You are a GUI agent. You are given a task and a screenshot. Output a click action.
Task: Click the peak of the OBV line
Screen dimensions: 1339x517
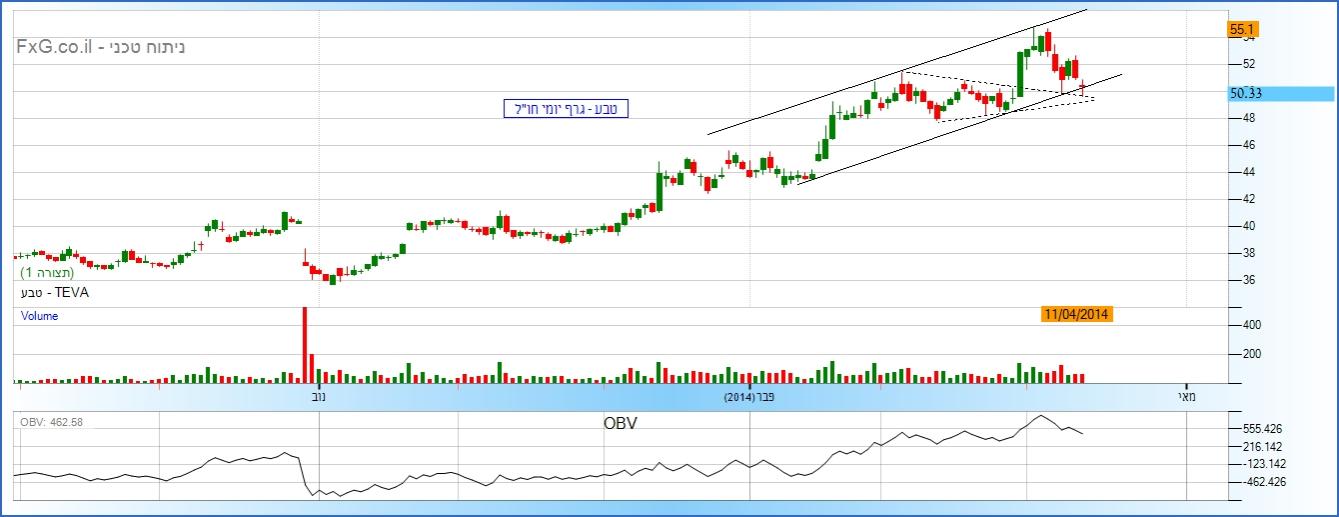1040,415
